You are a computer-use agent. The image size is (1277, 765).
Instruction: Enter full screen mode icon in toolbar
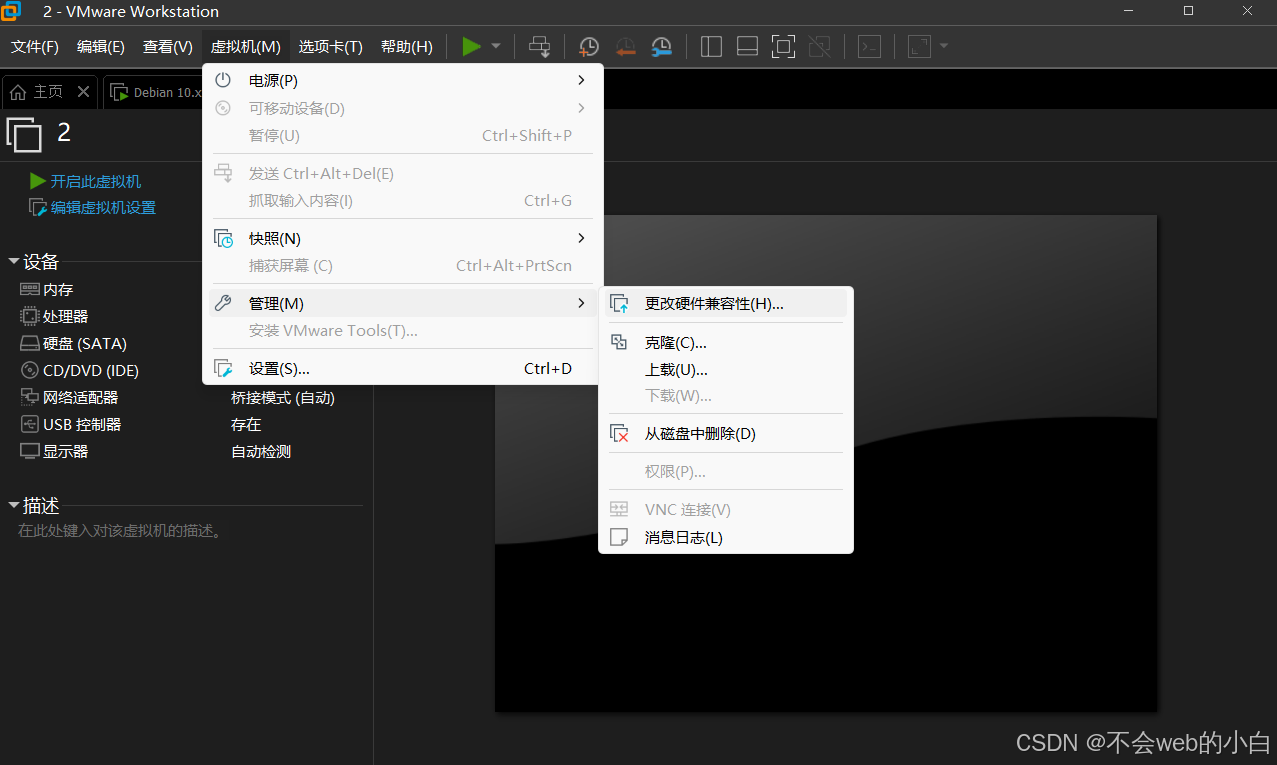coord(783,46)
